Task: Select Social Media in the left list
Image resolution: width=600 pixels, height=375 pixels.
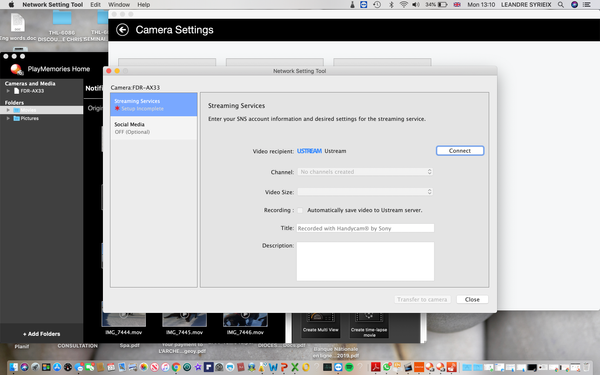Action: [154, 128]
